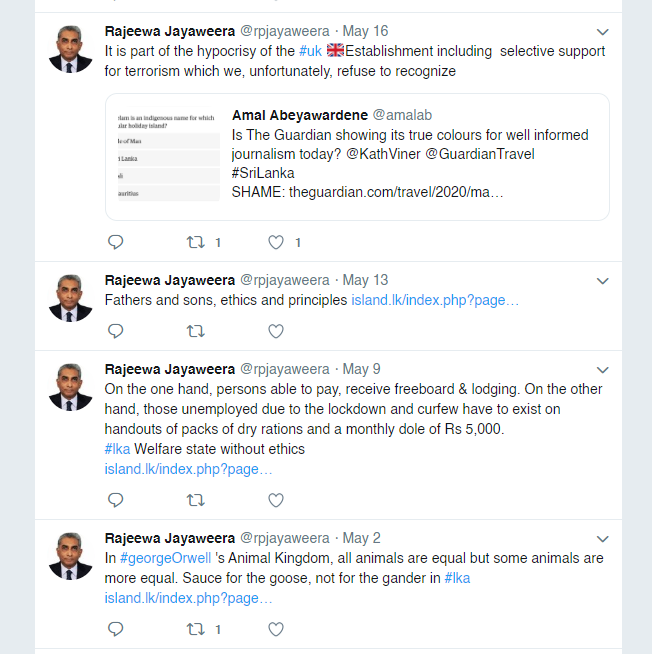
Task: Open the #uk hashtag link
Action: point(310,51)
